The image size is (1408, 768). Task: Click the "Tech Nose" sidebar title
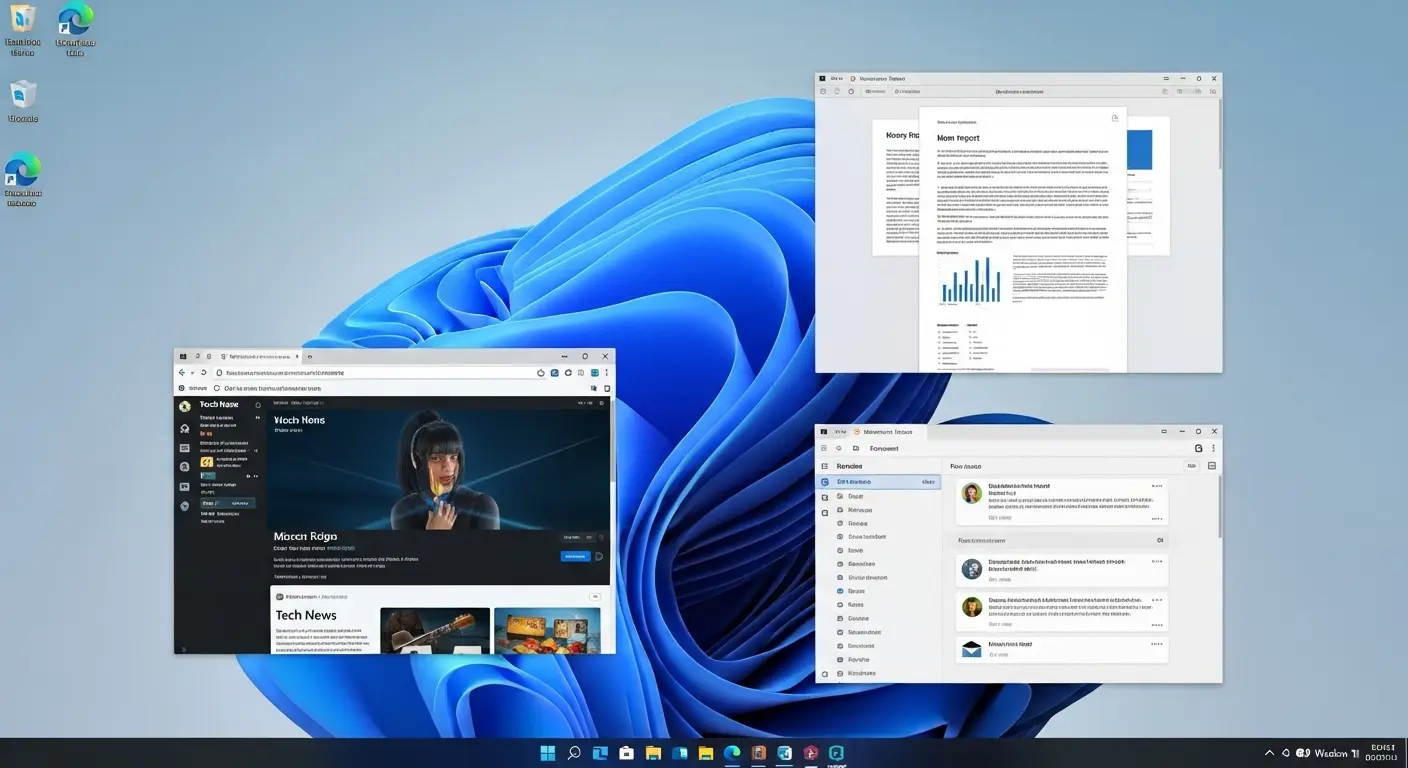(219, 404)
